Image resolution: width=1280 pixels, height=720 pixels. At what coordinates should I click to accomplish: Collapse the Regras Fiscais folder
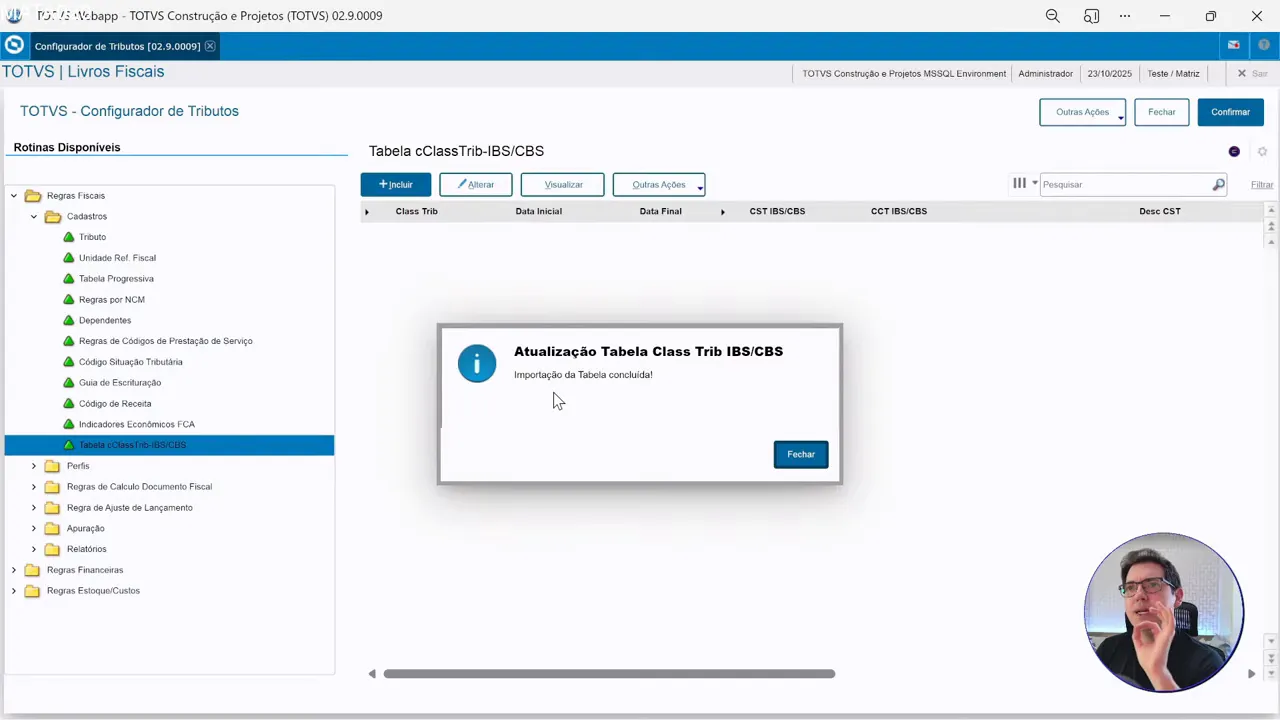coord(14,196)
